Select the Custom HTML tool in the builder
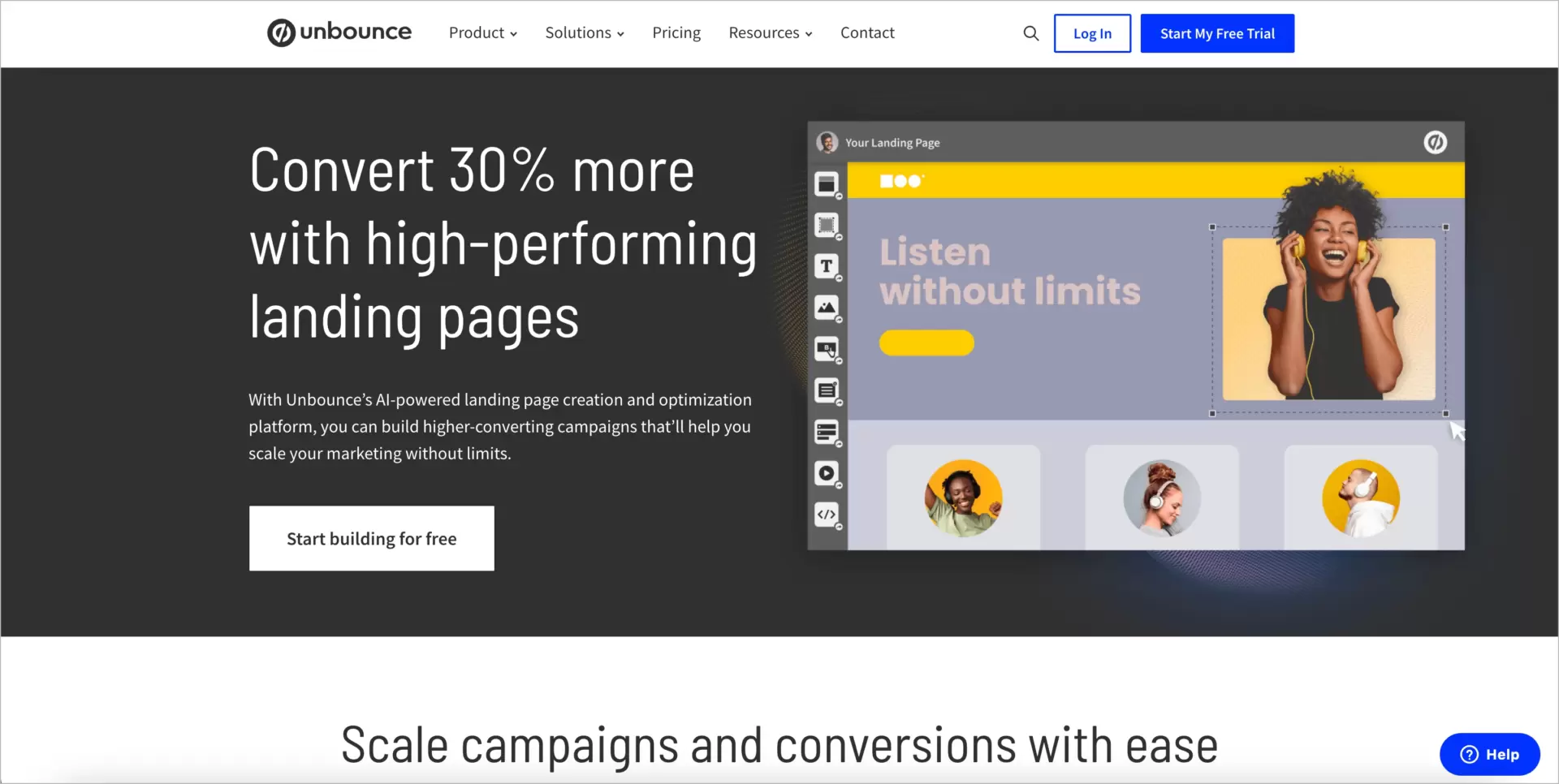Screen dimensions: 1559x784 [827, 515]
